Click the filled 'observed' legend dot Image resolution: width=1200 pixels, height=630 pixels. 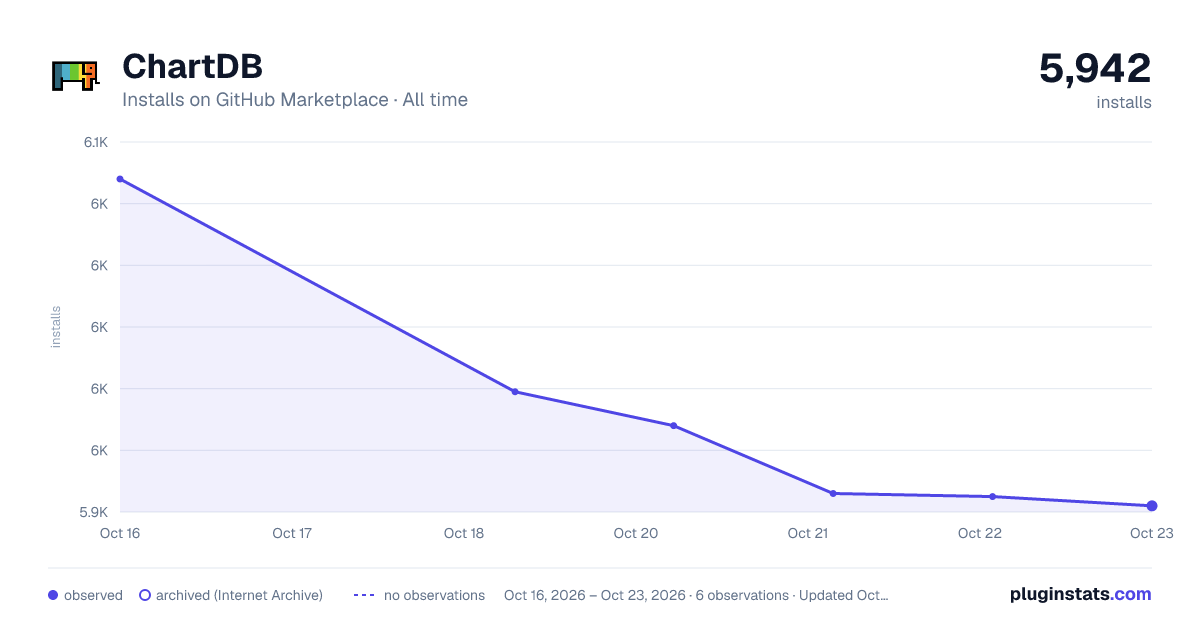click(53, 595)
